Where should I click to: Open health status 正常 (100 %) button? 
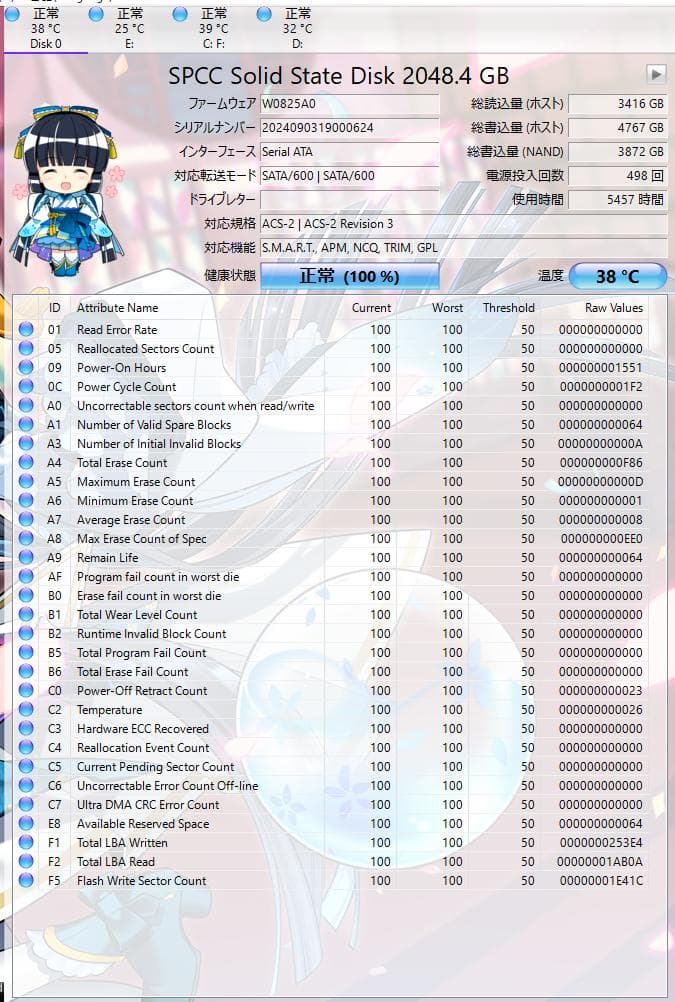pos(350,276)
